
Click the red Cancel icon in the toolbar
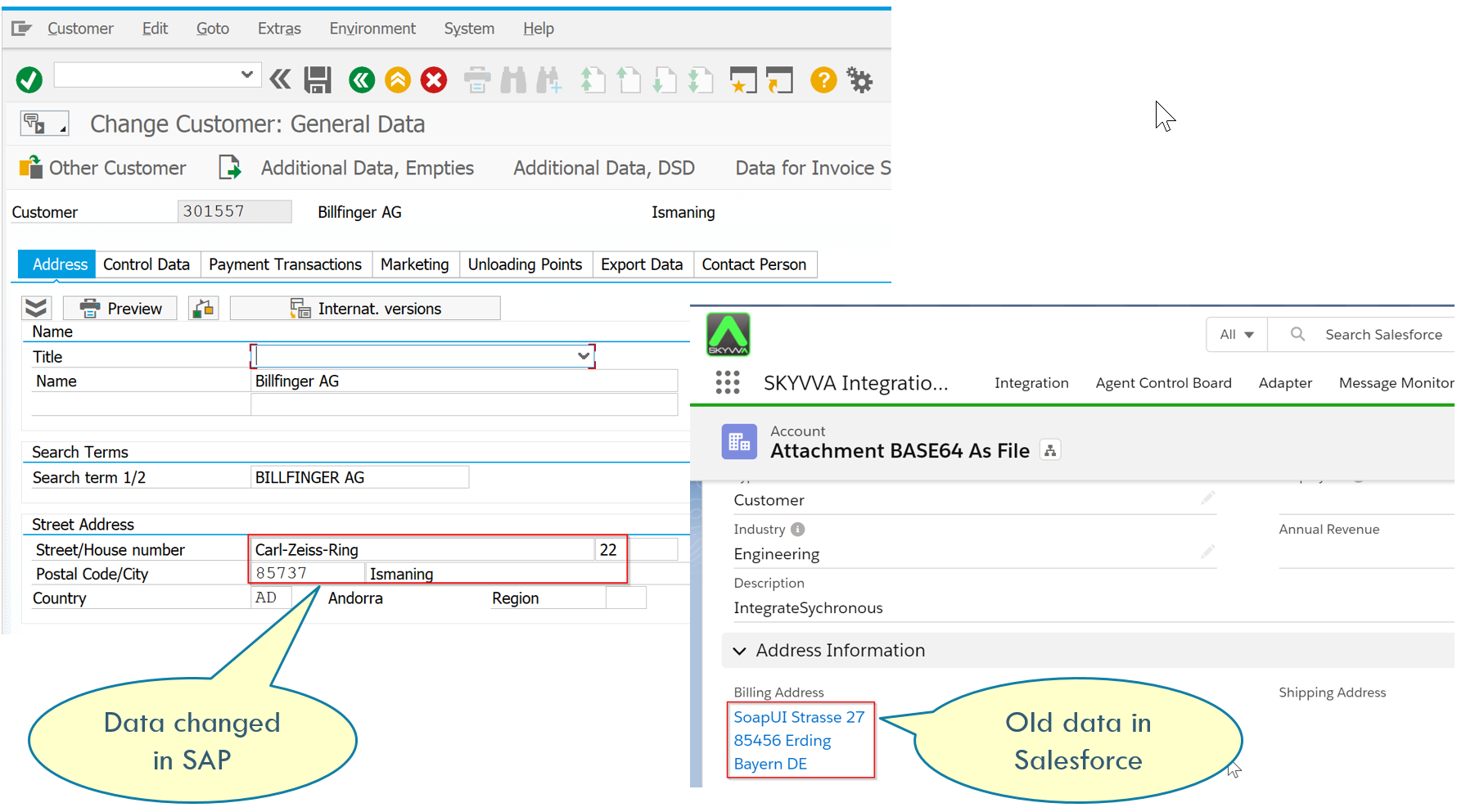[434, 79]
